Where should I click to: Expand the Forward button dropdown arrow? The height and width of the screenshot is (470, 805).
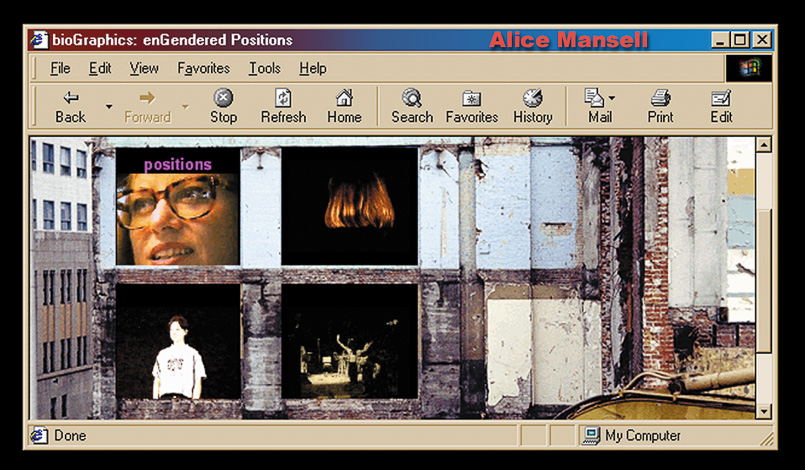coord(185,106)
